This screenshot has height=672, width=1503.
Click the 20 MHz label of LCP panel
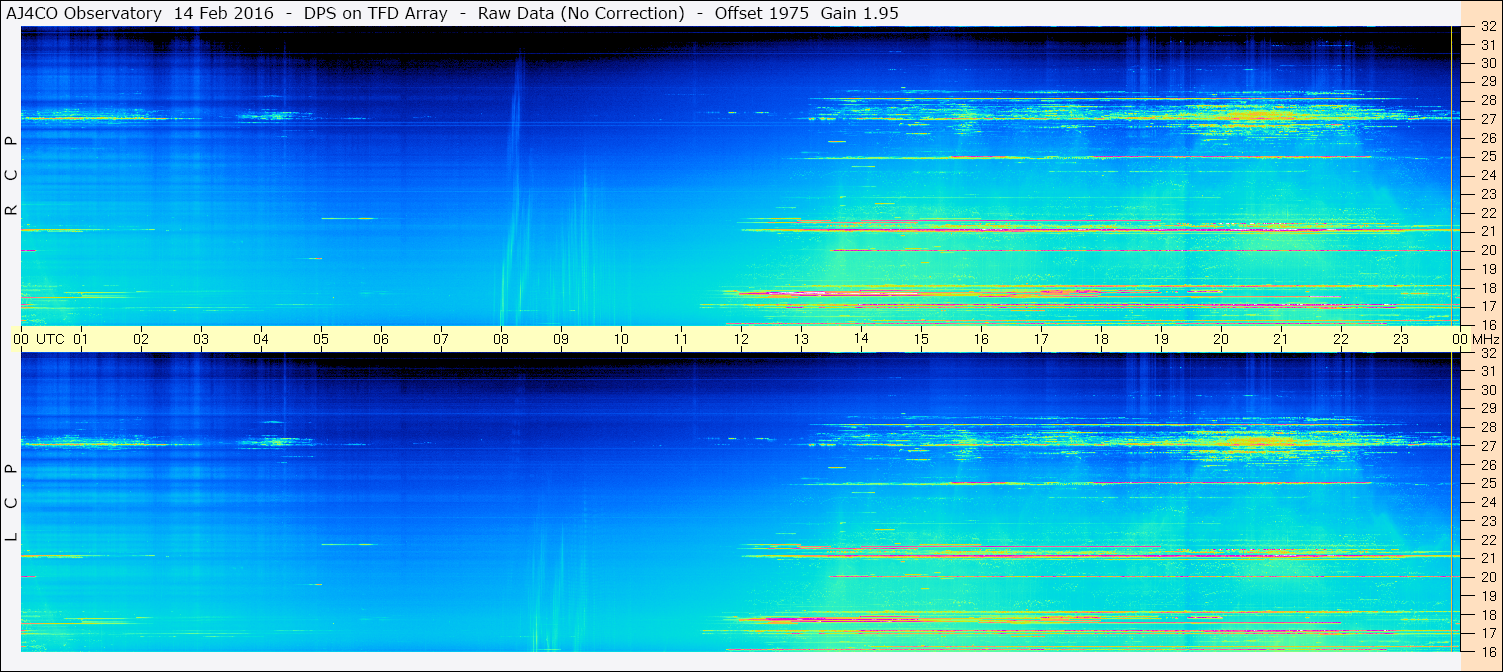(x=1487, y=577)
